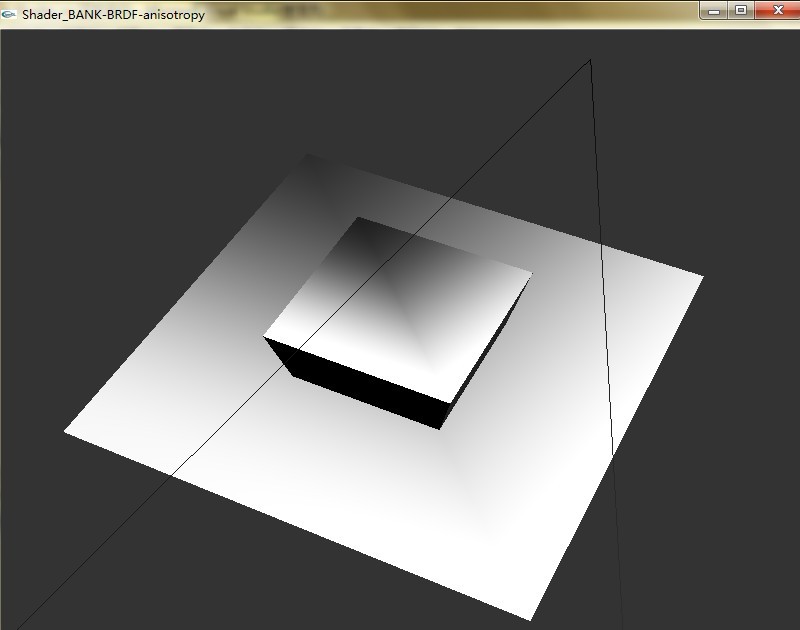Close the Shader_BANK-BRDF-anisotropy window
The width and height of the screenshot is (800, 630).
[777, 11]
